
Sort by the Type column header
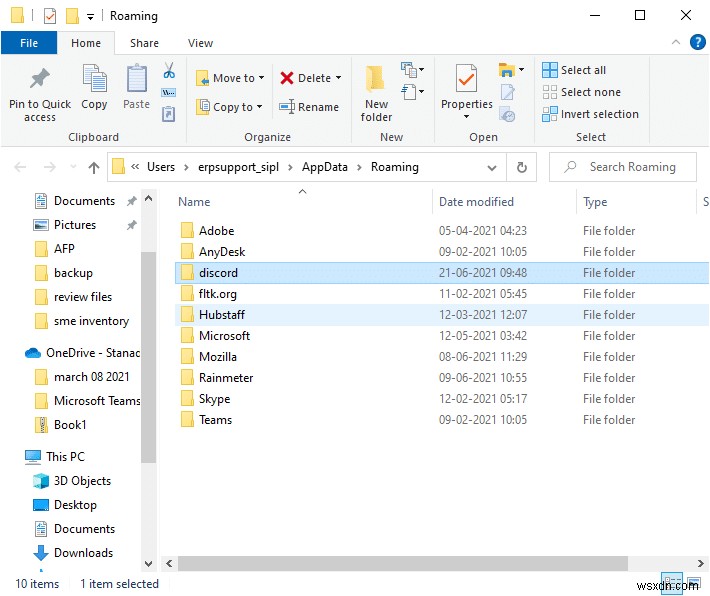tap(595, 202)
